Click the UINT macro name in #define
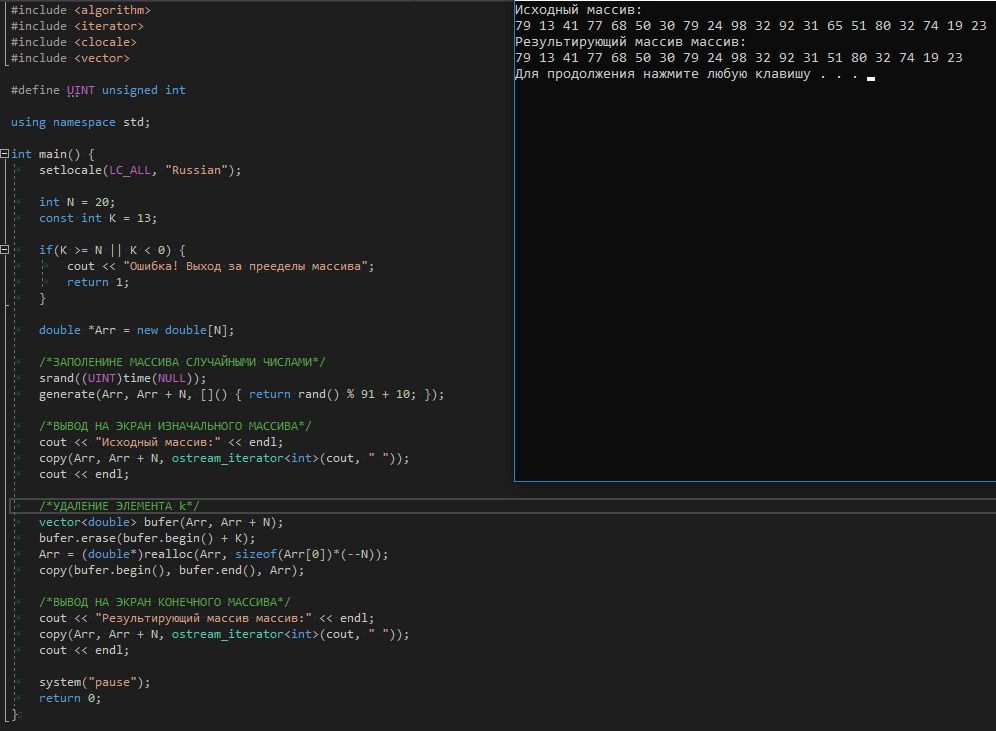The width and height of the screenshot is (996, 731). click(80, 90)
